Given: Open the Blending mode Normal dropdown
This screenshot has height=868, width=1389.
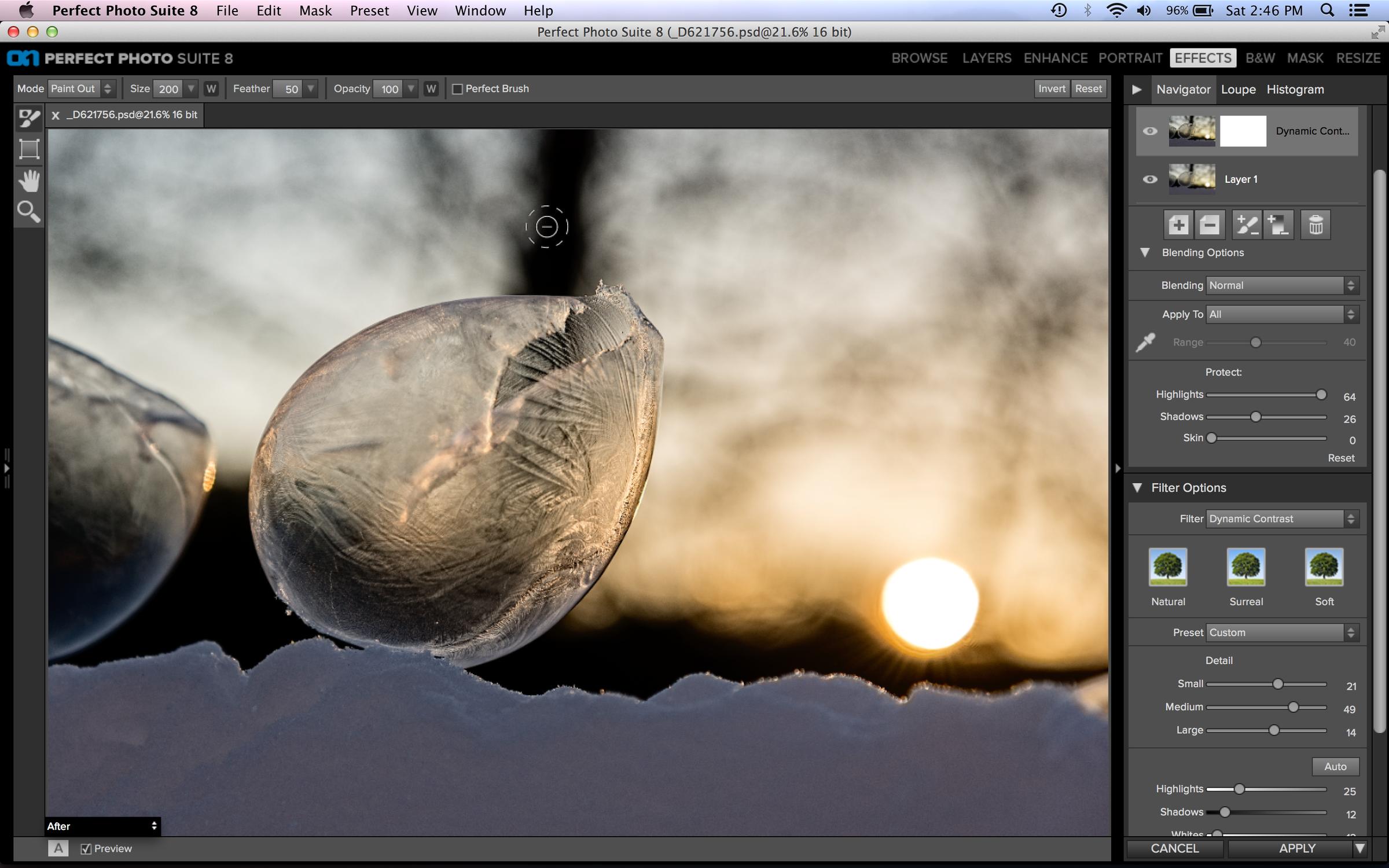Looking at the screenshot, I should tap(1281, 285).
